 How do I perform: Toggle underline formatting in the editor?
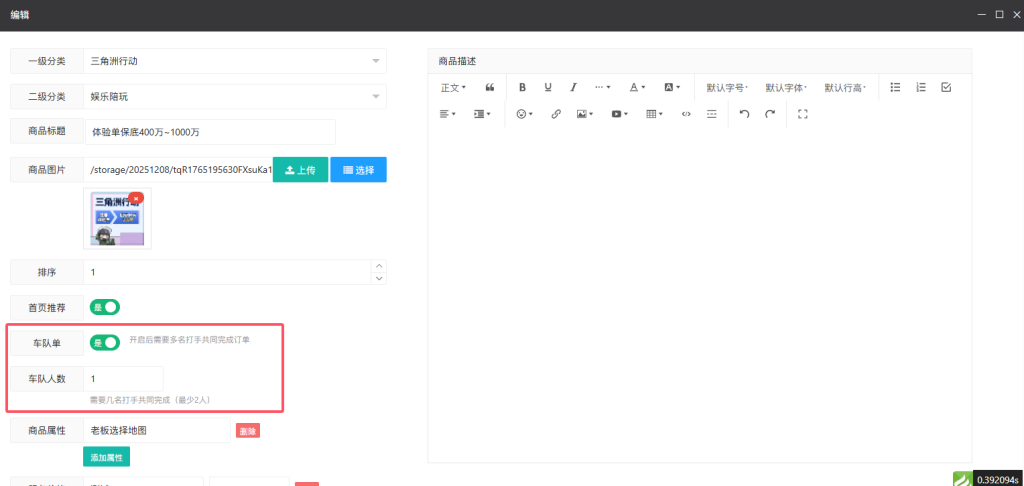coord(548,87)
